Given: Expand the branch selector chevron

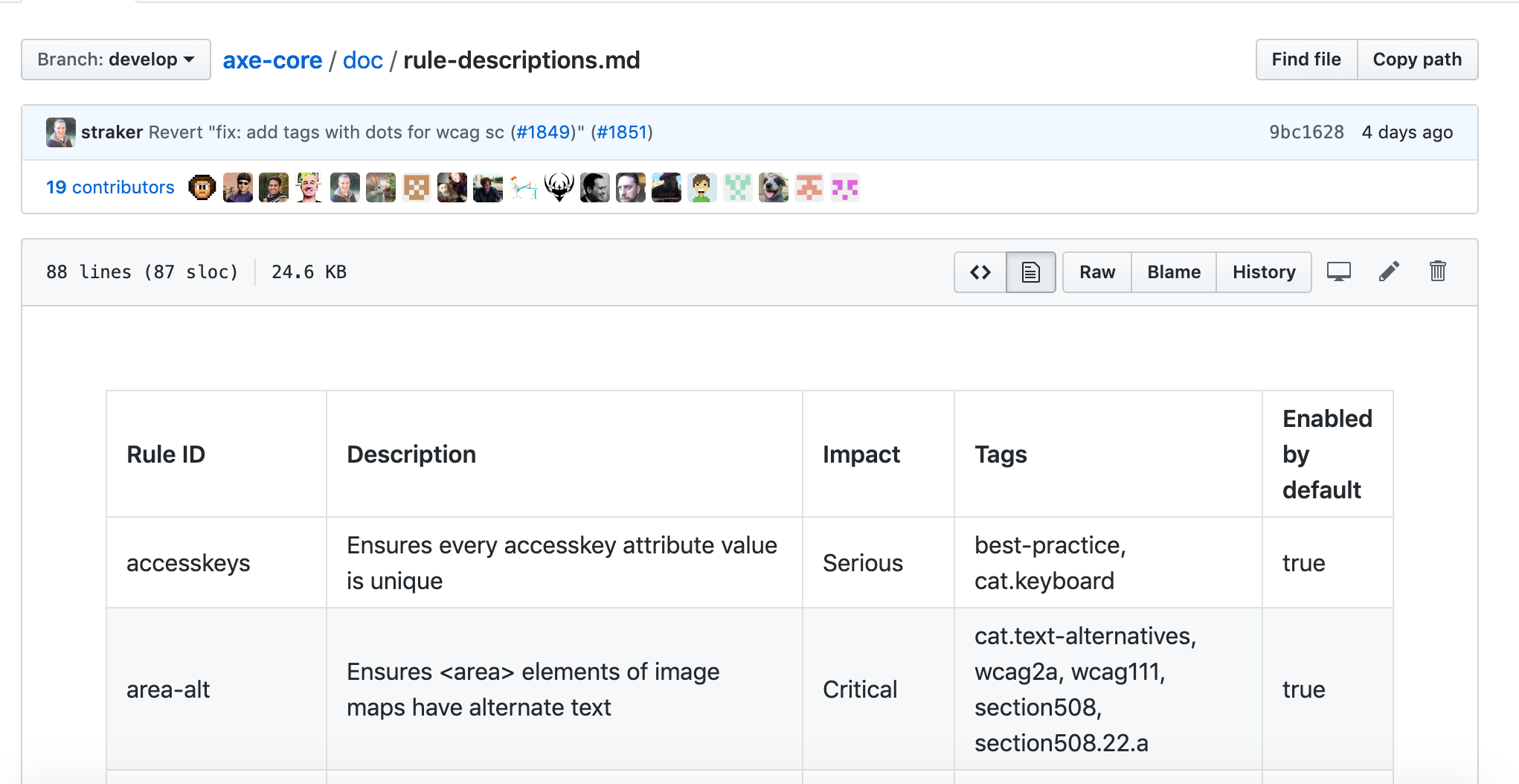Looking at the screenshot, I should click(188, 60).
